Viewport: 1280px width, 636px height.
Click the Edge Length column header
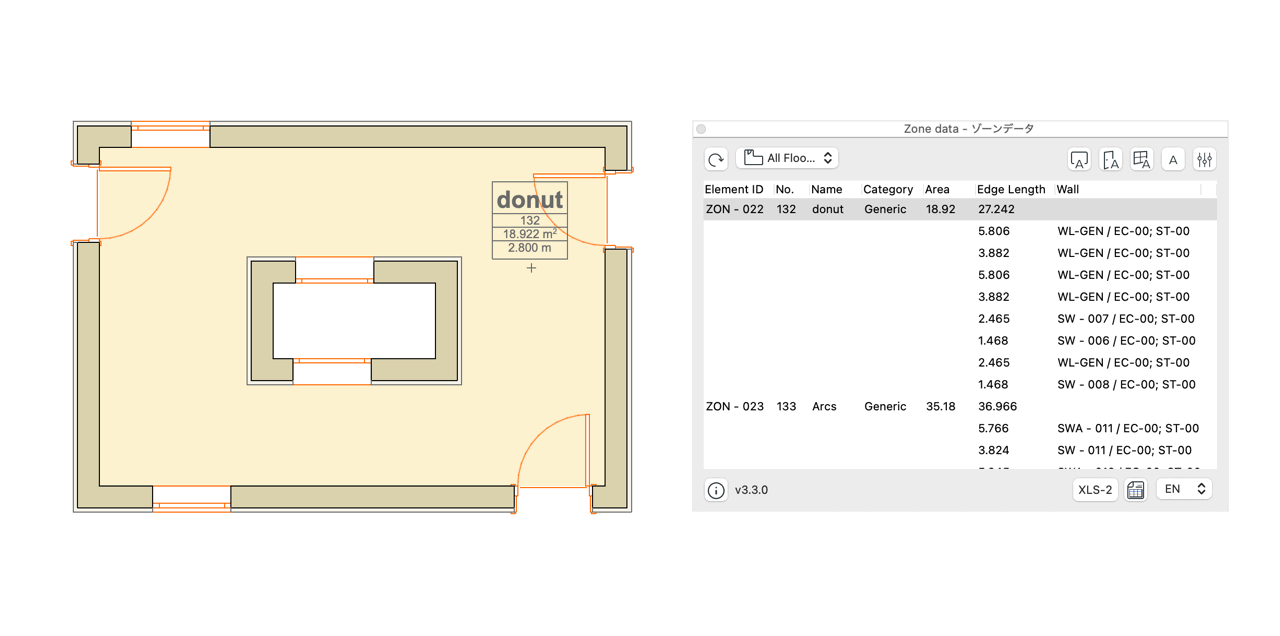(x=1011, y=189)
